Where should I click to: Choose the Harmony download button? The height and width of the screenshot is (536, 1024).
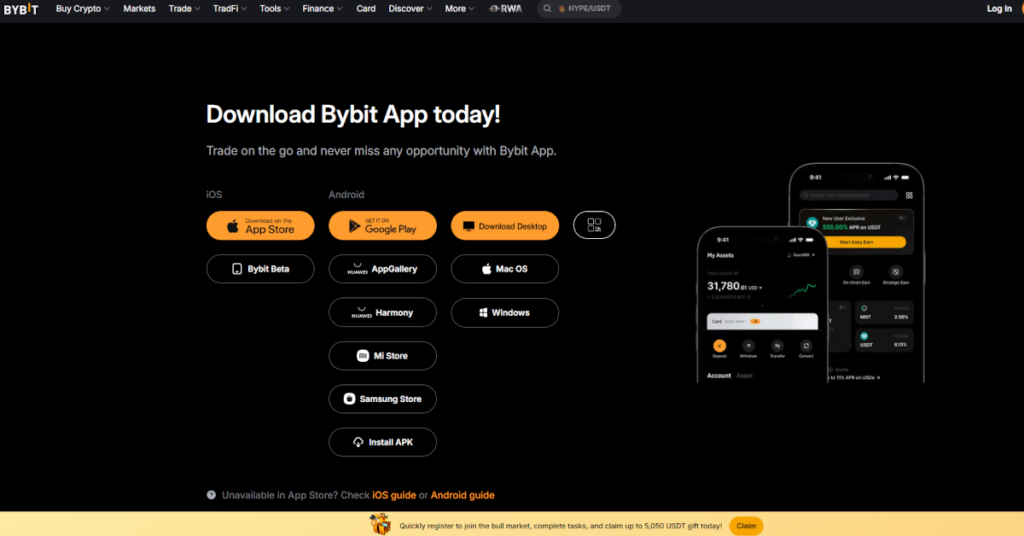tap(382, 313)
